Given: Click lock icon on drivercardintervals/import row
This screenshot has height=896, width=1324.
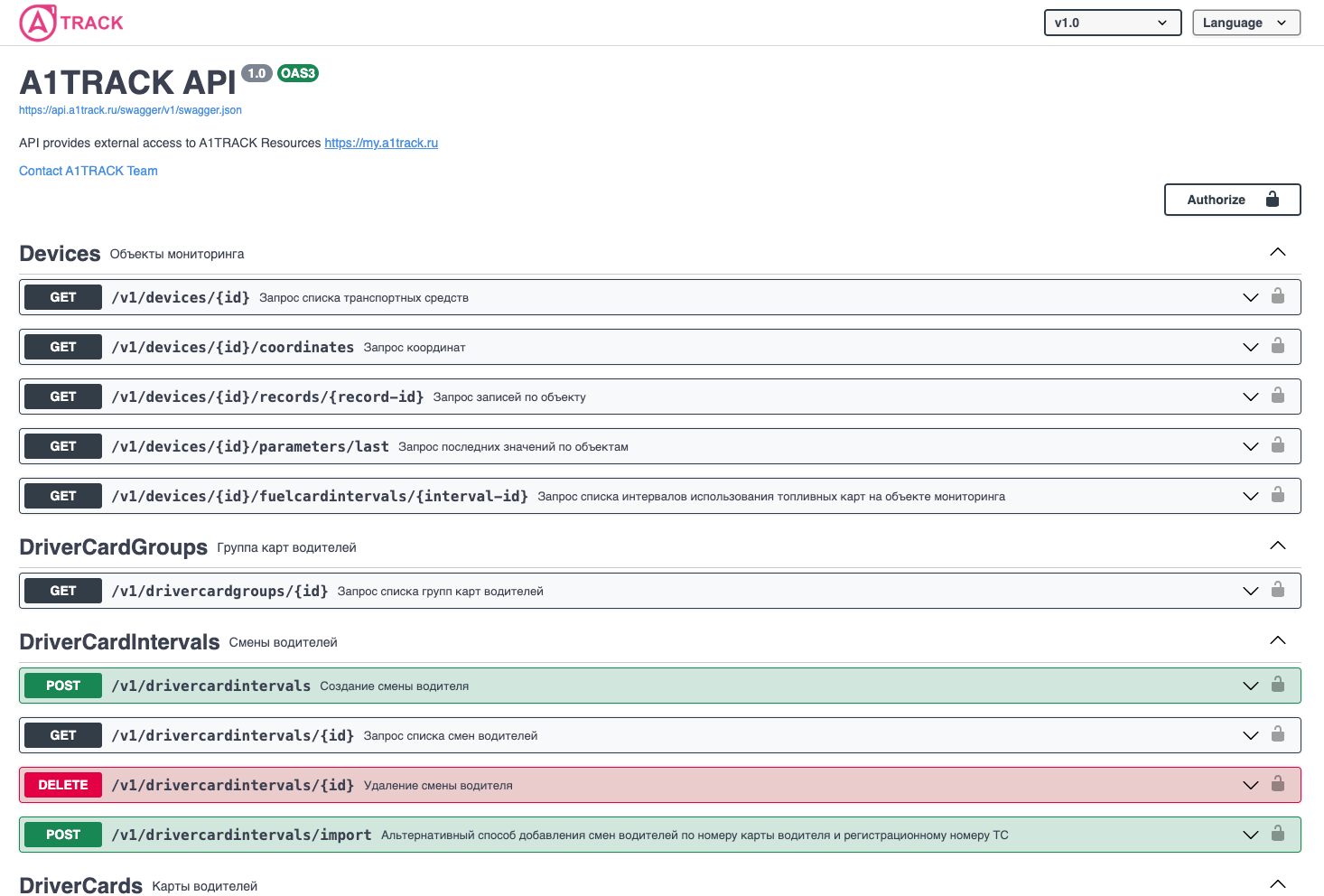Looking at the screenshot, I should click(x=1277, y=834).
